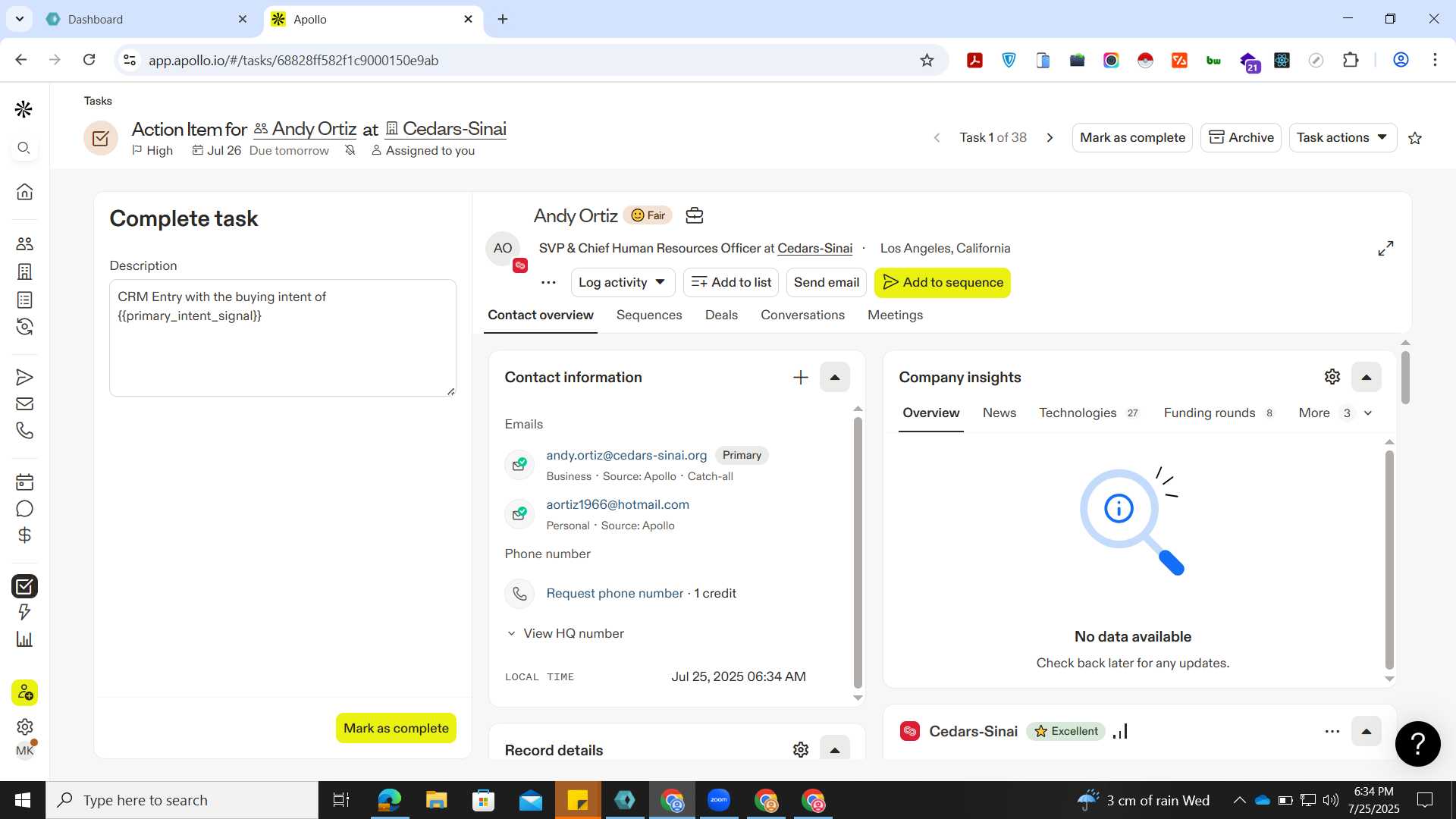Expand contact panel to full view

tap(1385, 249)
